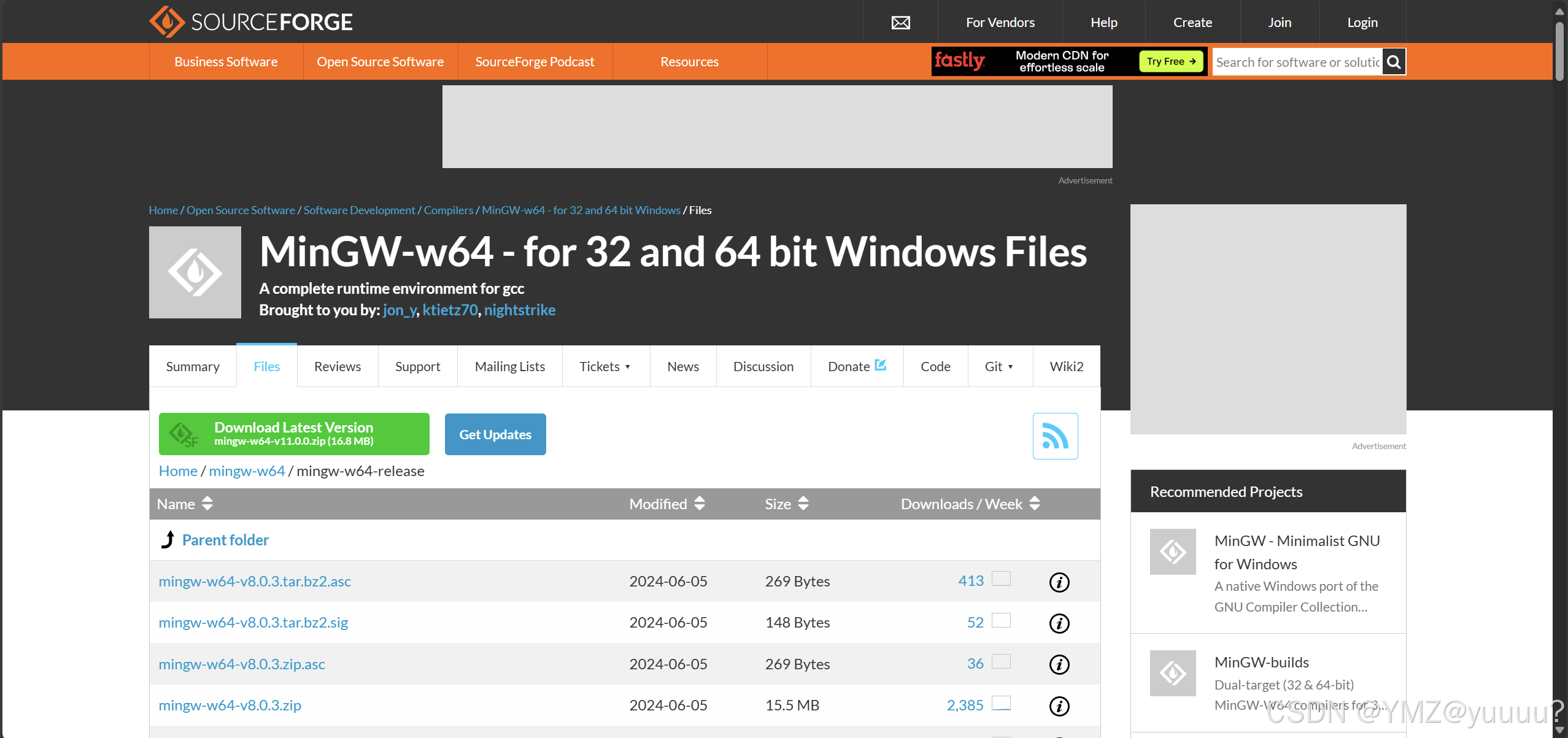Image resolution: width=1568 pixels, height=738 pixels.
Task: Focus the software search field
Action: (x=1297, y=62)
